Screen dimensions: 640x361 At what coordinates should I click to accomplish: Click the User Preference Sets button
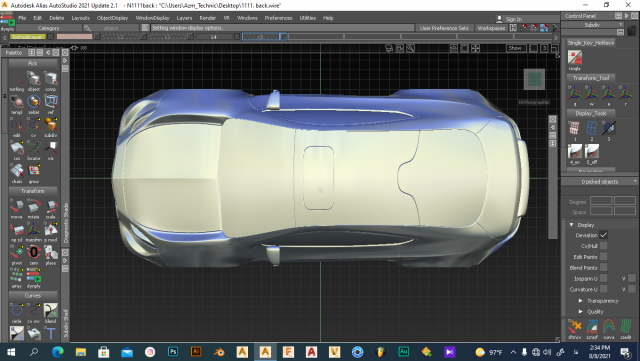(x=444, y=28)
